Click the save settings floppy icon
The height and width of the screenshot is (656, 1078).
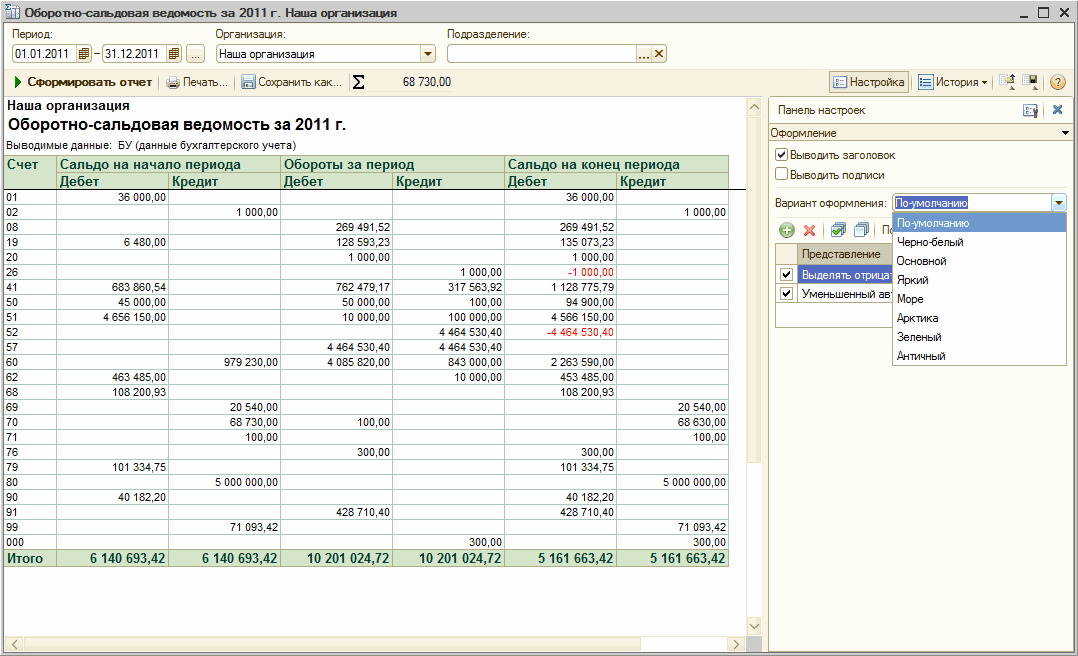click(1030, 82)
